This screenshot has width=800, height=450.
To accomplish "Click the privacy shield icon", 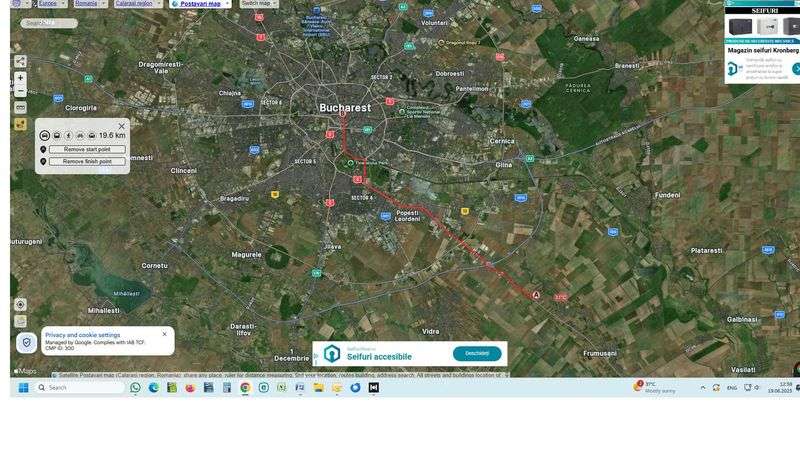I will coord(26,342).
